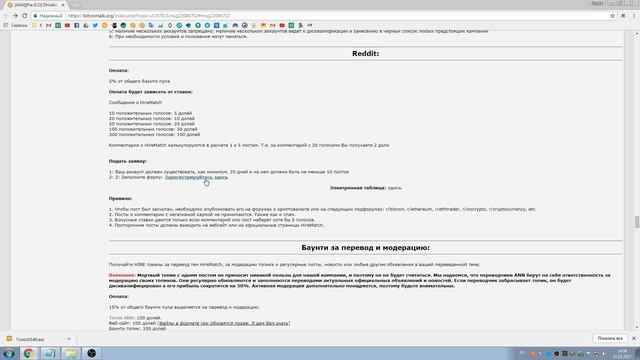The image size is (640, 360).
Task: Open the taskbar clock
Action: tap(622, 353)
